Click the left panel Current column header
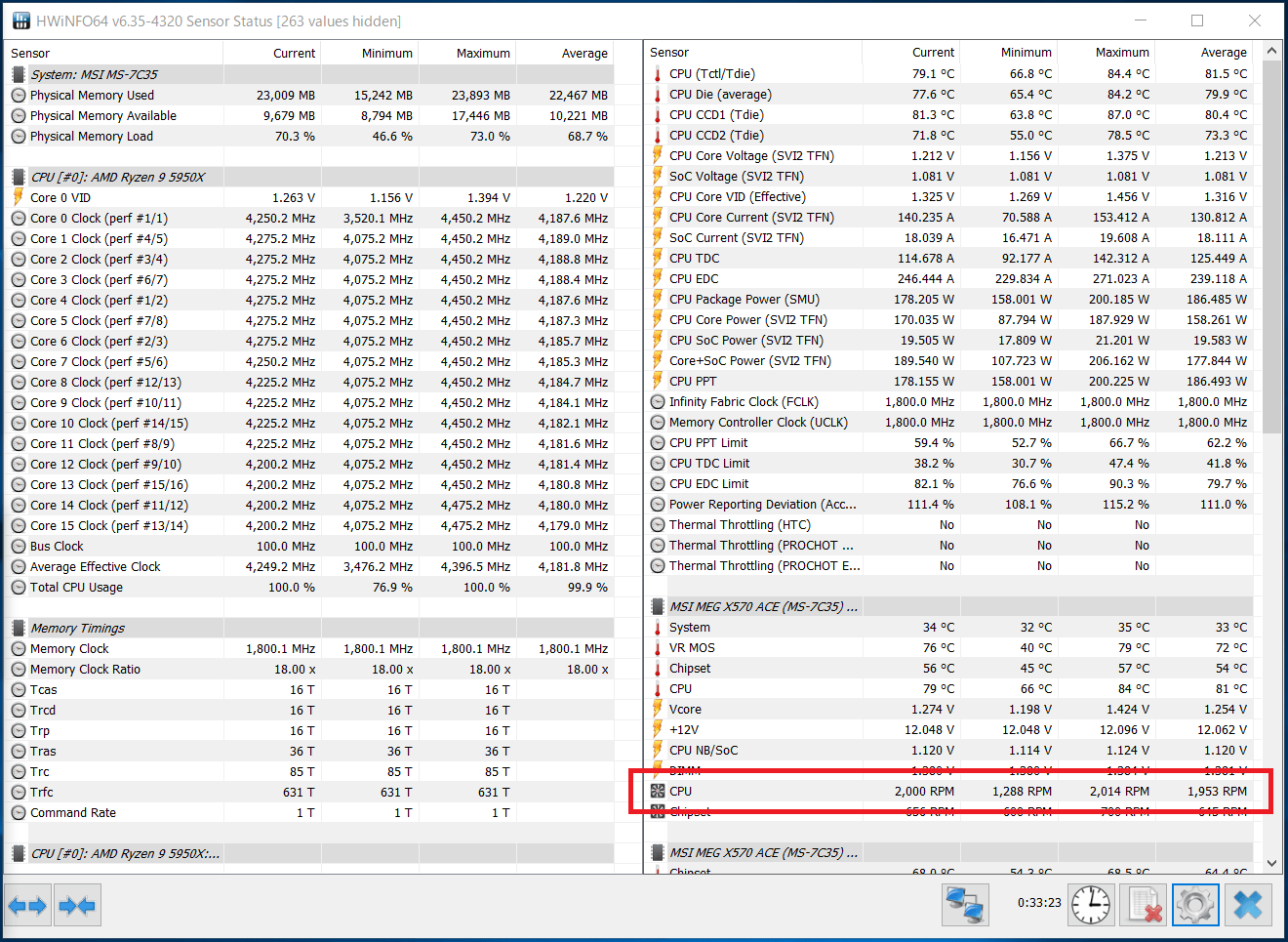The width and height of the screenshot is (1288, 942). [x=271, y=53]
